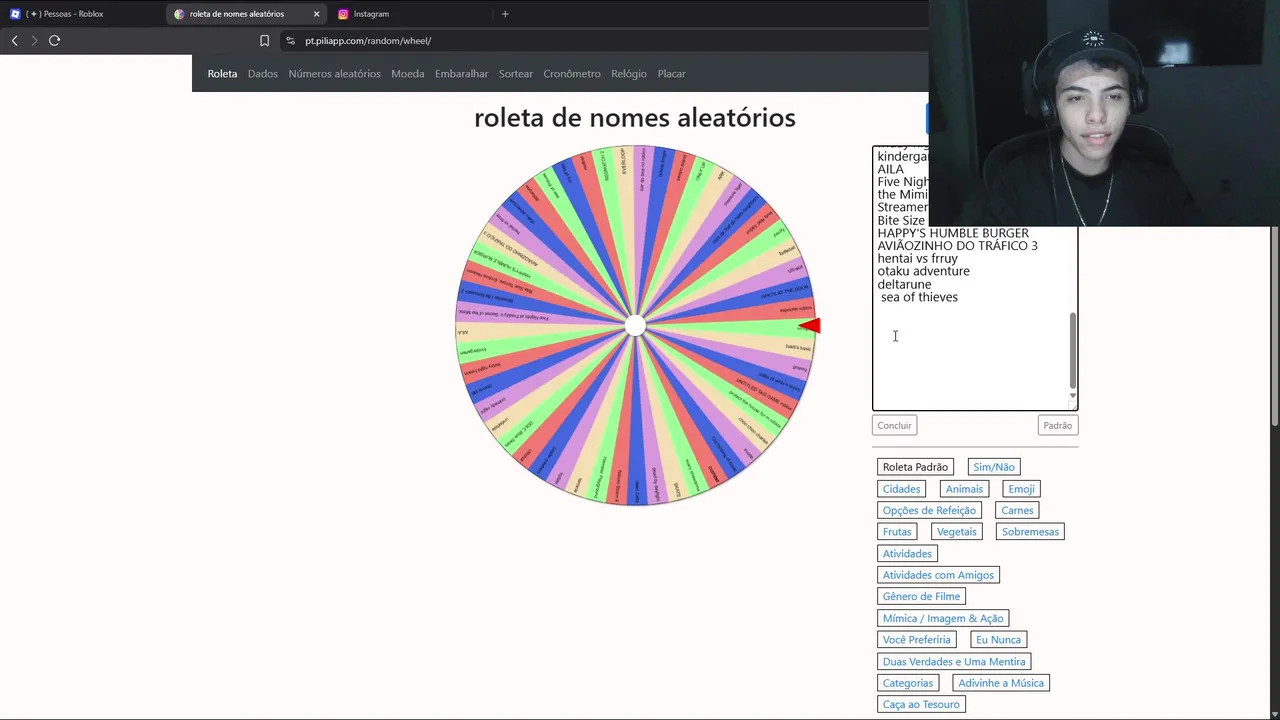Click the page title heading text
Image resolution: width=1280 pixels, height=720 pixels.
635,117
